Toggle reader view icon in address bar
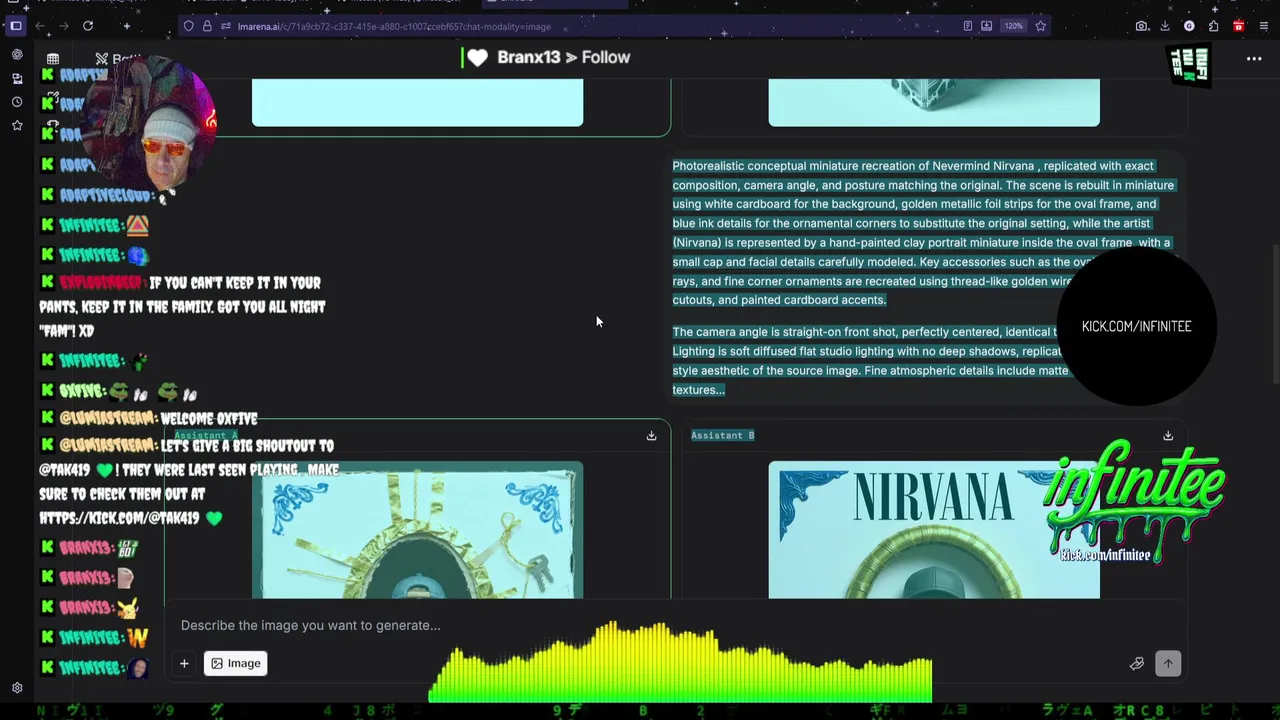Screen dimensions: 1280x720 [x=967, y=26]
